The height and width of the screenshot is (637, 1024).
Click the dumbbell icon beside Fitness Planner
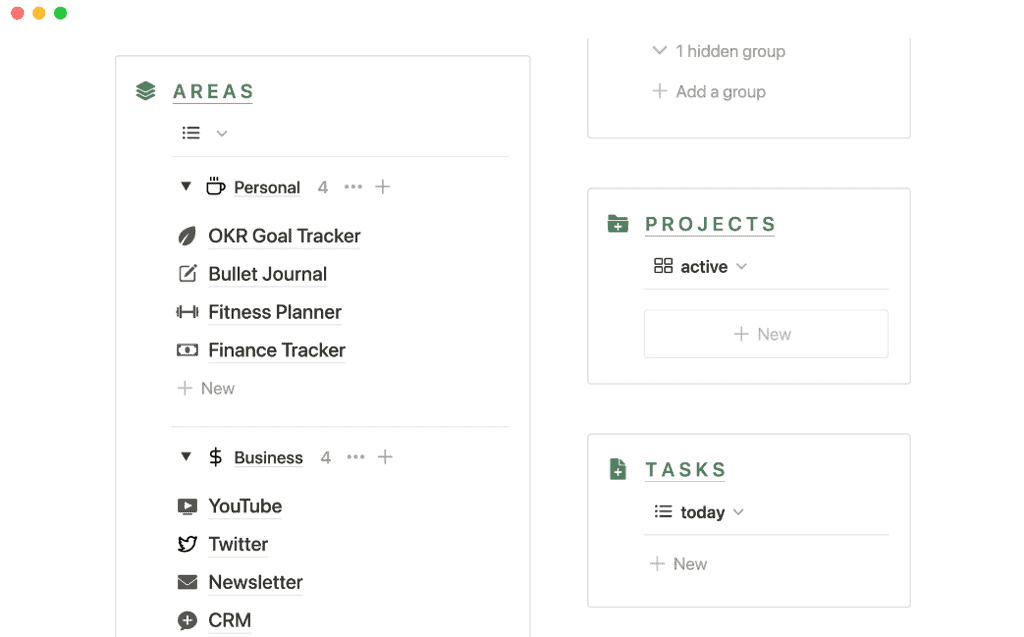coord(187,312)
